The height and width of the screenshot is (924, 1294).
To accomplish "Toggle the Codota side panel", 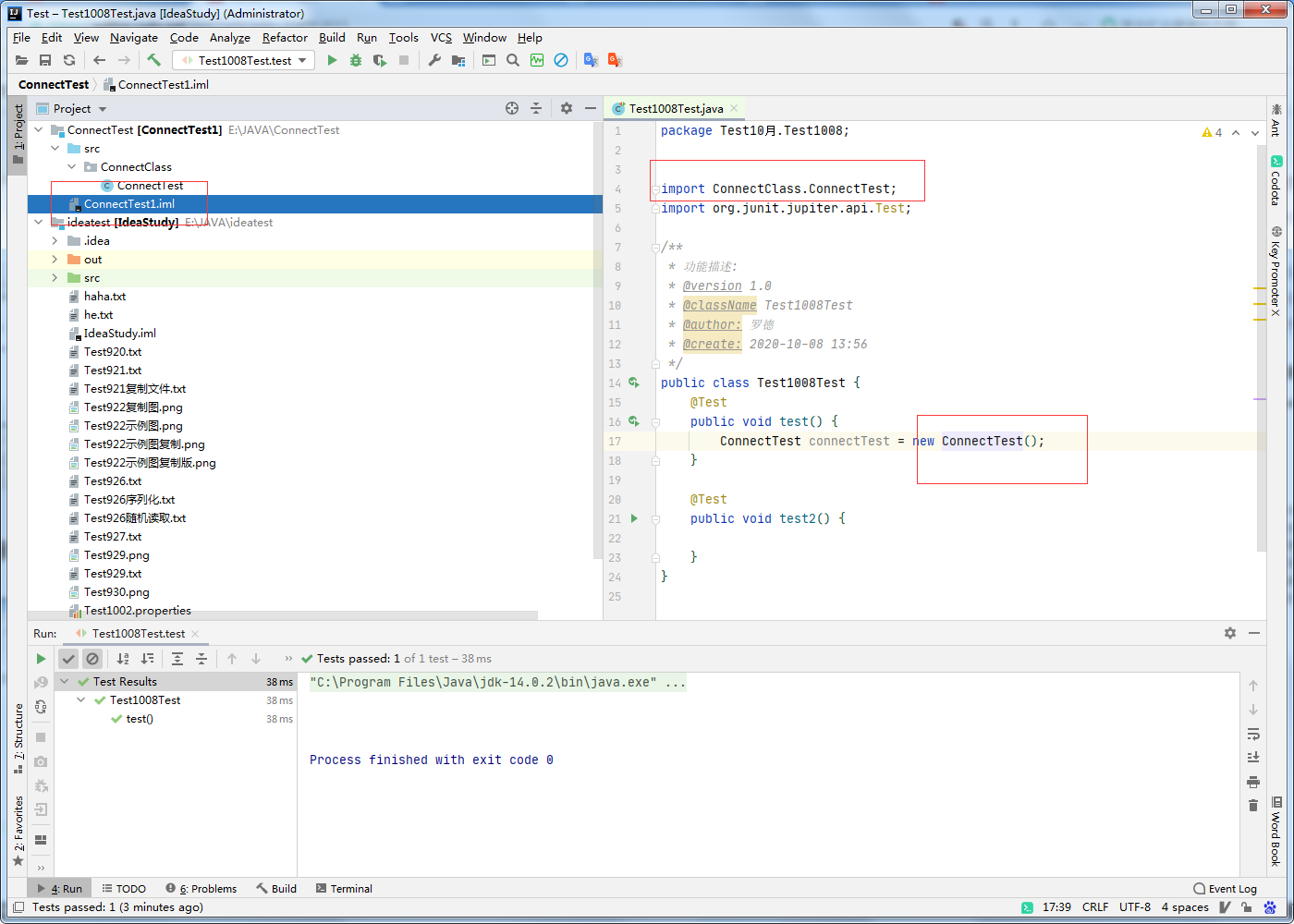I will coord(1276,180).
